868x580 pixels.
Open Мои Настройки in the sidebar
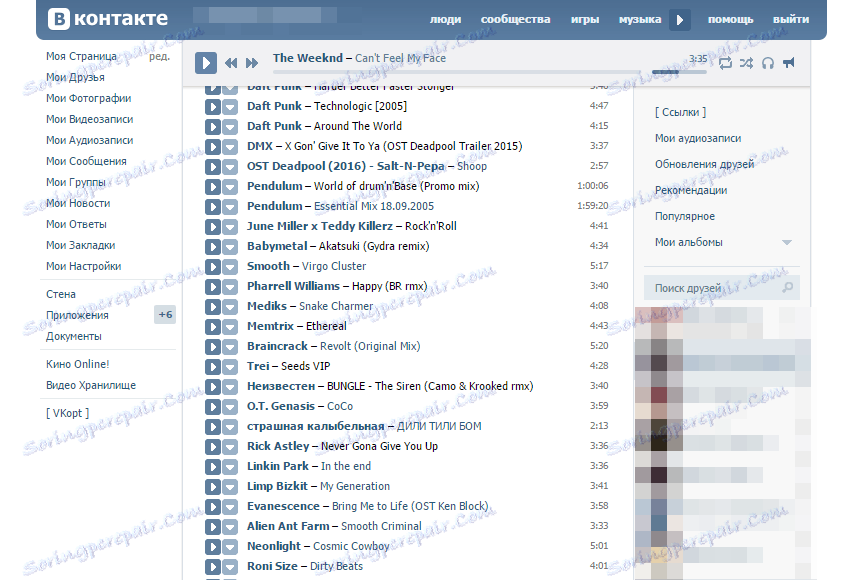point(84,266)
